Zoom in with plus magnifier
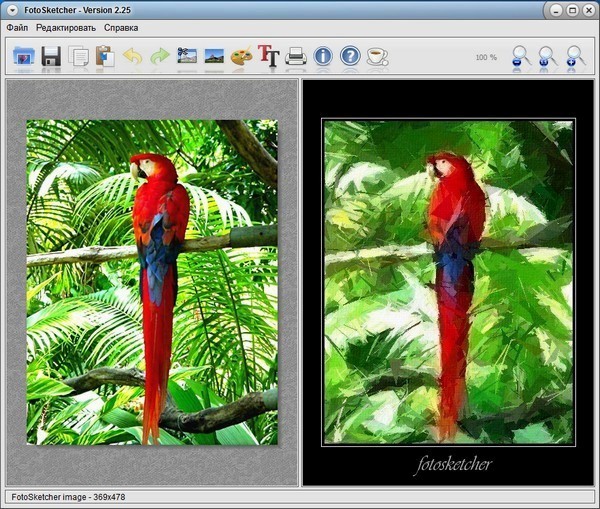Image resolution: width=600 pixels, height=509 pixels. [576, 57]
